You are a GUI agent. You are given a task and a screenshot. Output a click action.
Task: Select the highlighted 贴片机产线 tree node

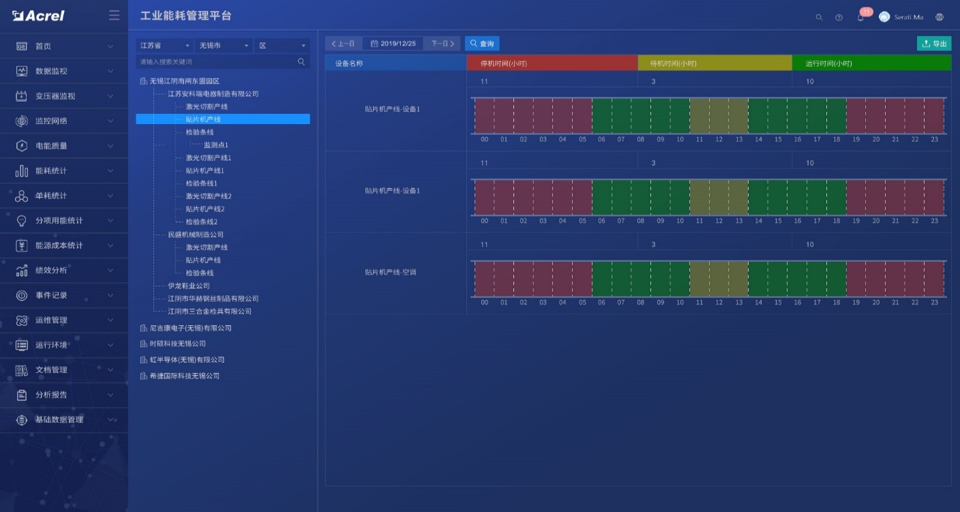click(223, 119)
